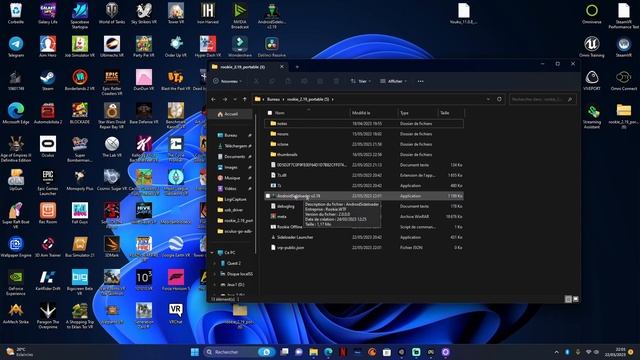
Task: Open the Afficher view dropdown
Action: click(x=393, y=81)
